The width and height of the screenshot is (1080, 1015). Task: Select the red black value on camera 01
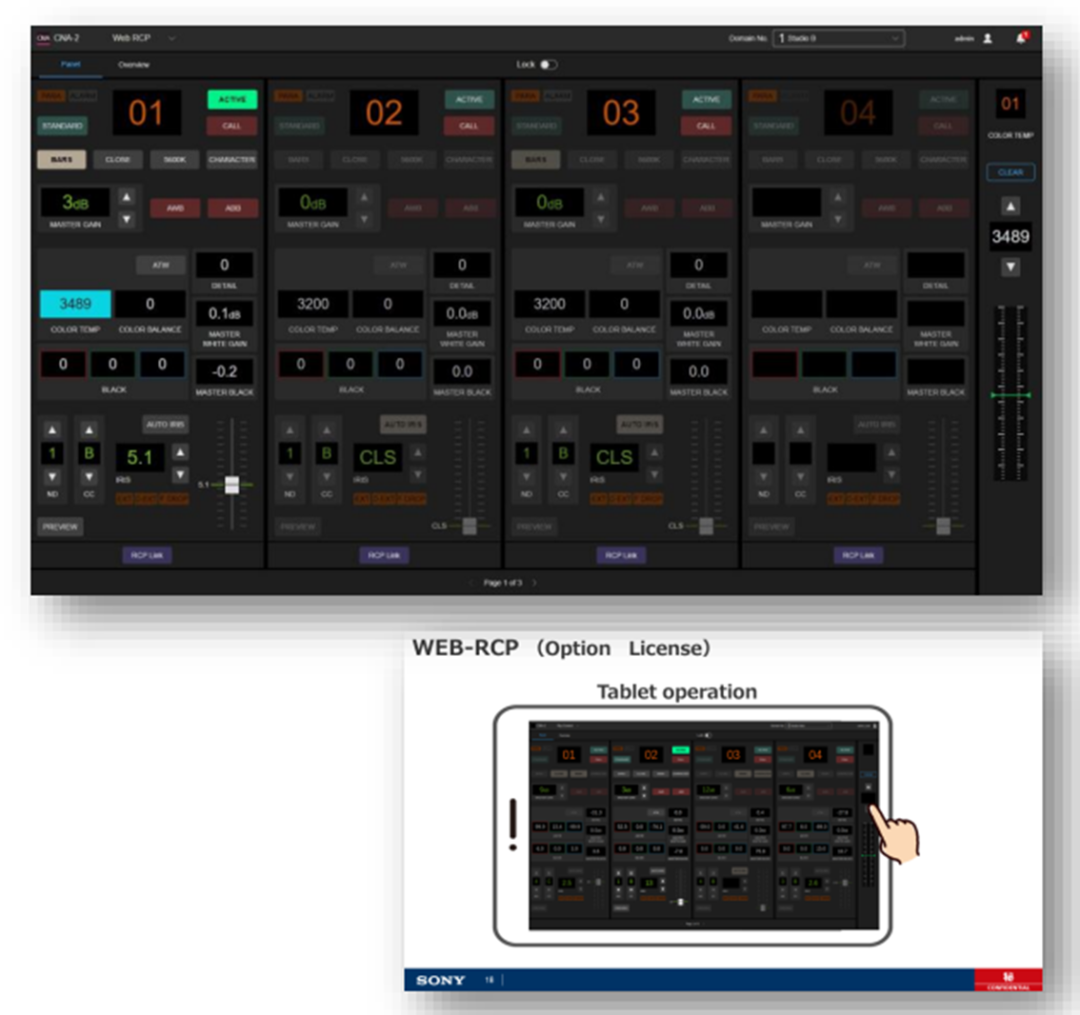63,364
